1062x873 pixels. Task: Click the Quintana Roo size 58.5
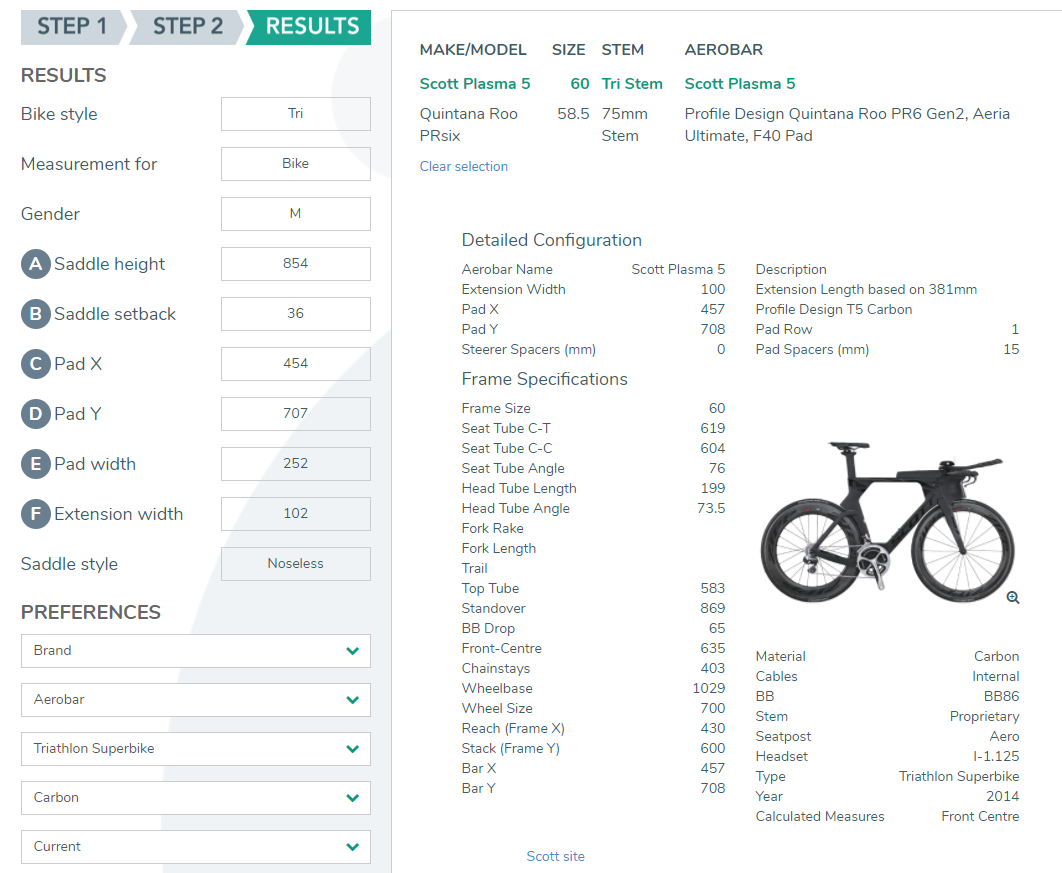pos(573,114)
